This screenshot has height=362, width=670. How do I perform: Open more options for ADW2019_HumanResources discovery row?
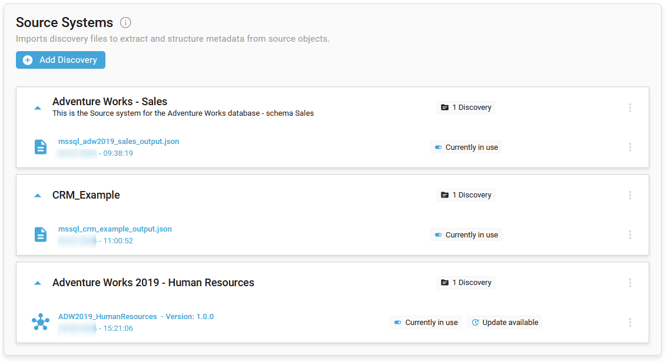coord(630,322)
